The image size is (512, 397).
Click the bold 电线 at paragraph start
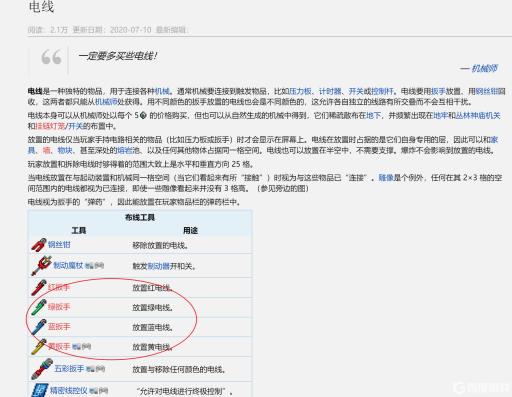(x=35, y=91)
